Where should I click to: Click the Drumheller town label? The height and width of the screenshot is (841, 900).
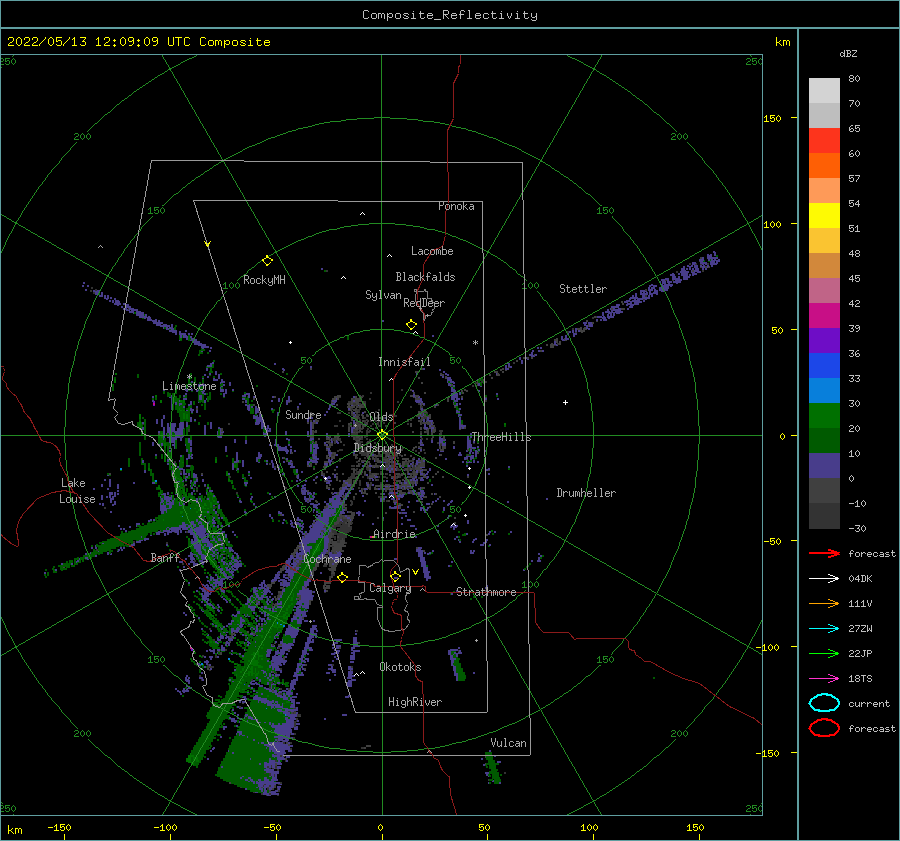pyautogui.click(x=586, y=493)
